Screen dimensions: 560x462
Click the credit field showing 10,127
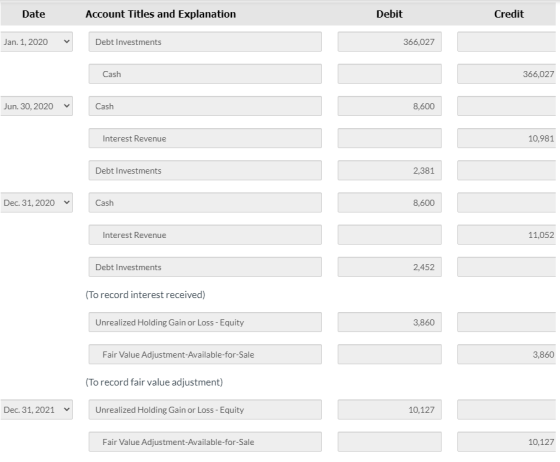[506, 442]
